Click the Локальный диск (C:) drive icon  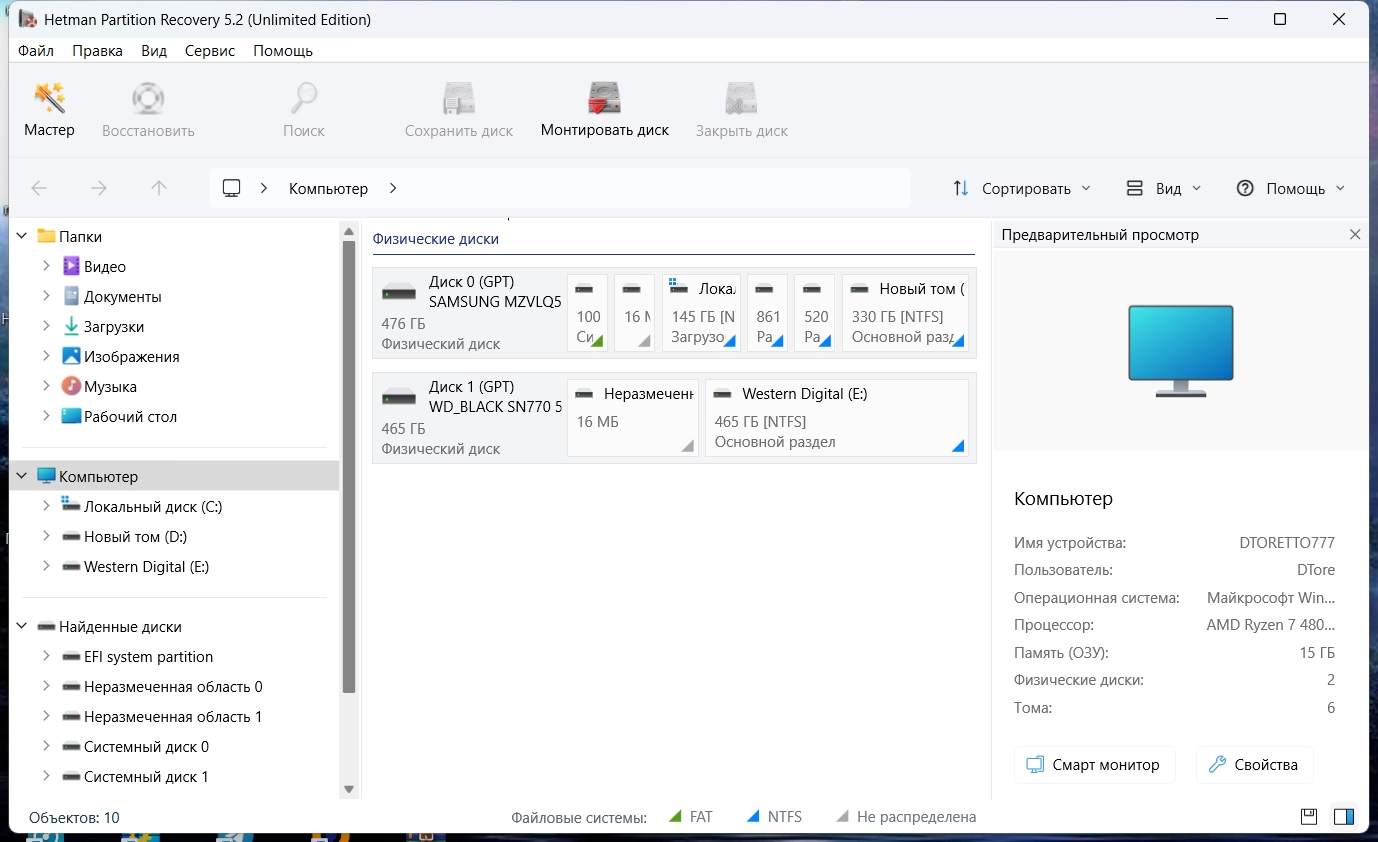click(x=71, y=506)
